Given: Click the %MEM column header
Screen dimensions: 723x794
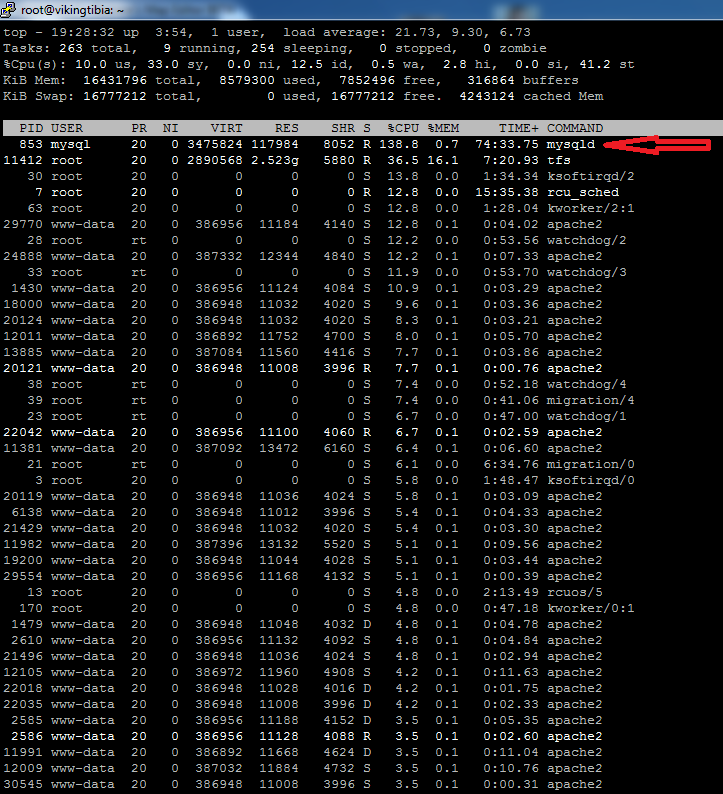Looking at the screenshot, I should pos(443,128).
